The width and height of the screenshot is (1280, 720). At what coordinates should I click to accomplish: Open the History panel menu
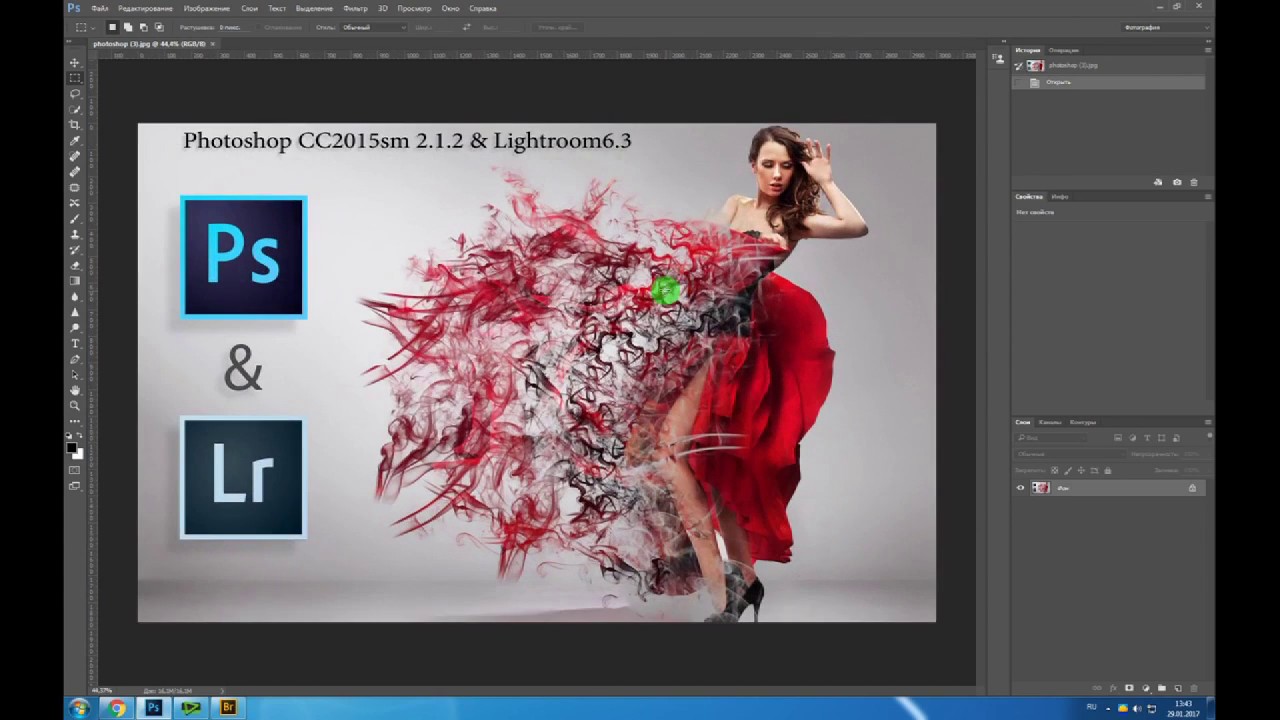[1208, 50]
